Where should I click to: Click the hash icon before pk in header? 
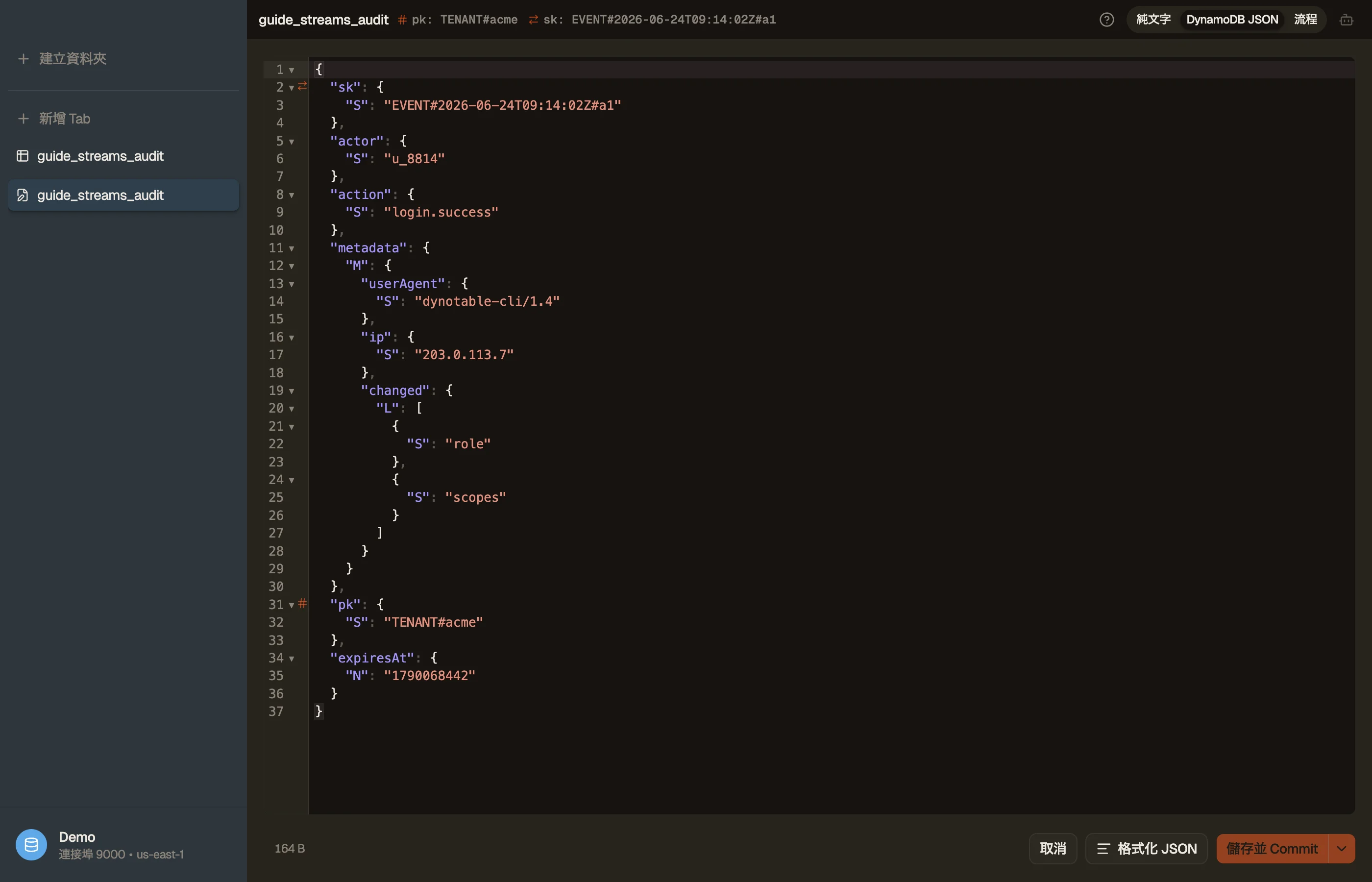pos(402,20)
